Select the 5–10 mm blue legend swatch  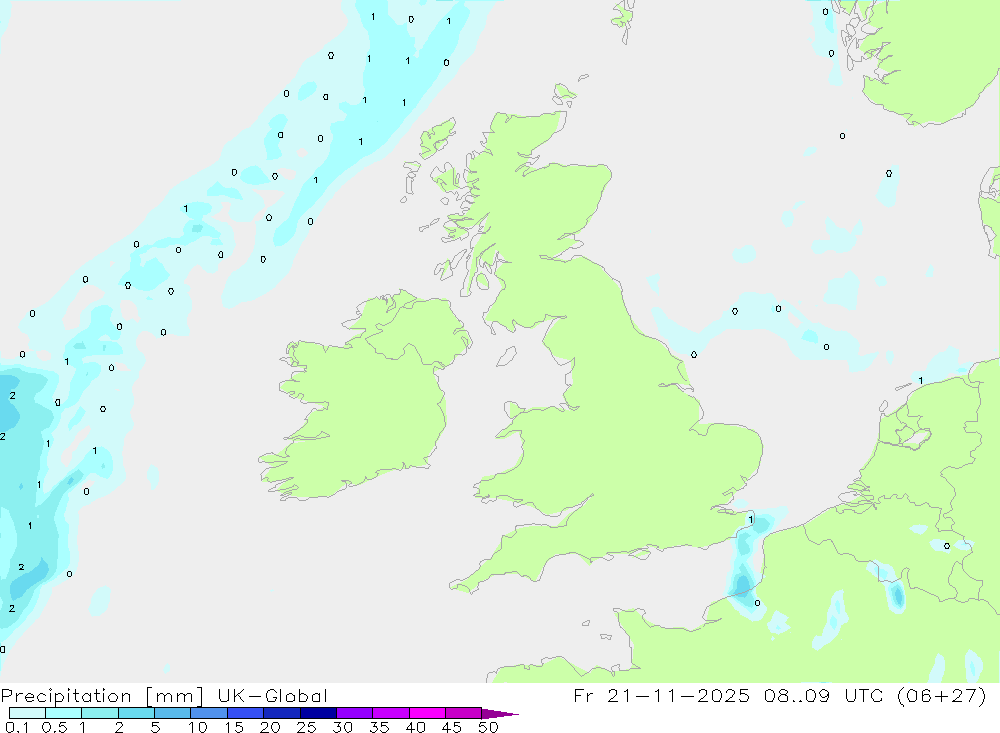click(x=173, y=713)
